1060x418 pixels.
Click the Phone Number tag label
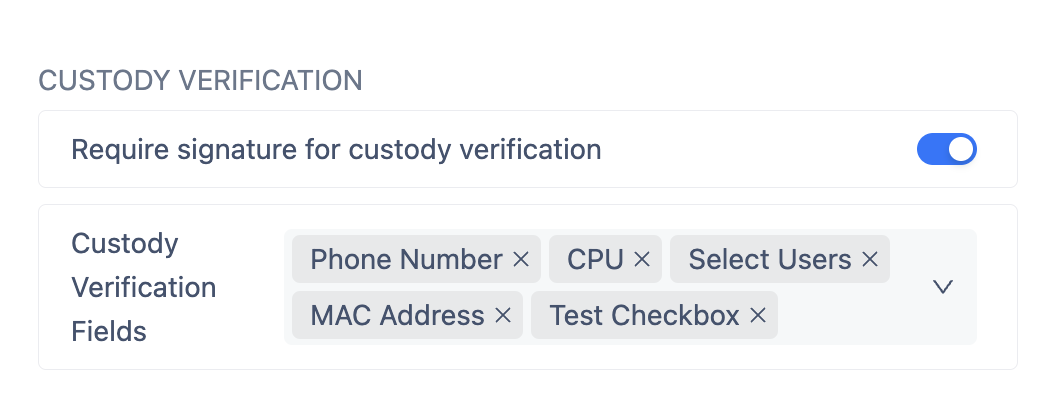click(x=406, y=260)
